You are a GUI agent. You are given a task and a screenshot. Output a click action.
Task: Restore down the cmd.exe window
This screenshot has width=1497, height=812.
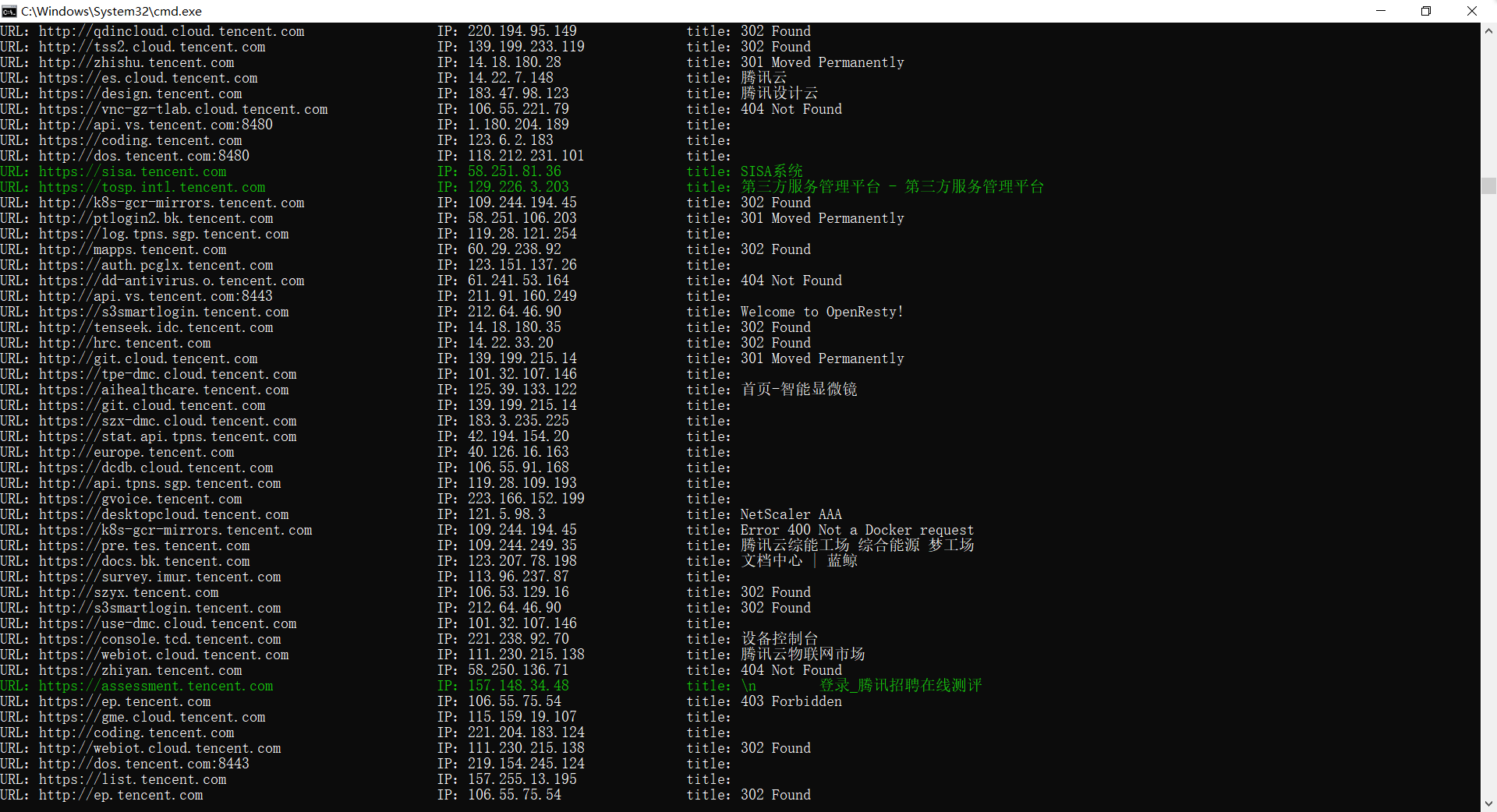1426,11
